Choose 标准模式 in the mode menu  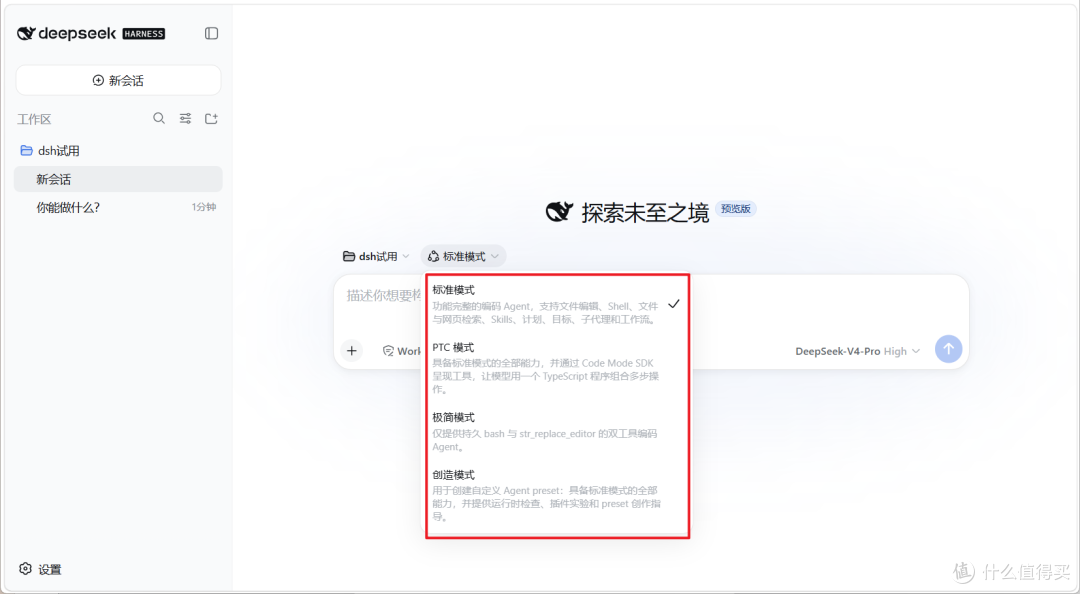coord(557,304)
